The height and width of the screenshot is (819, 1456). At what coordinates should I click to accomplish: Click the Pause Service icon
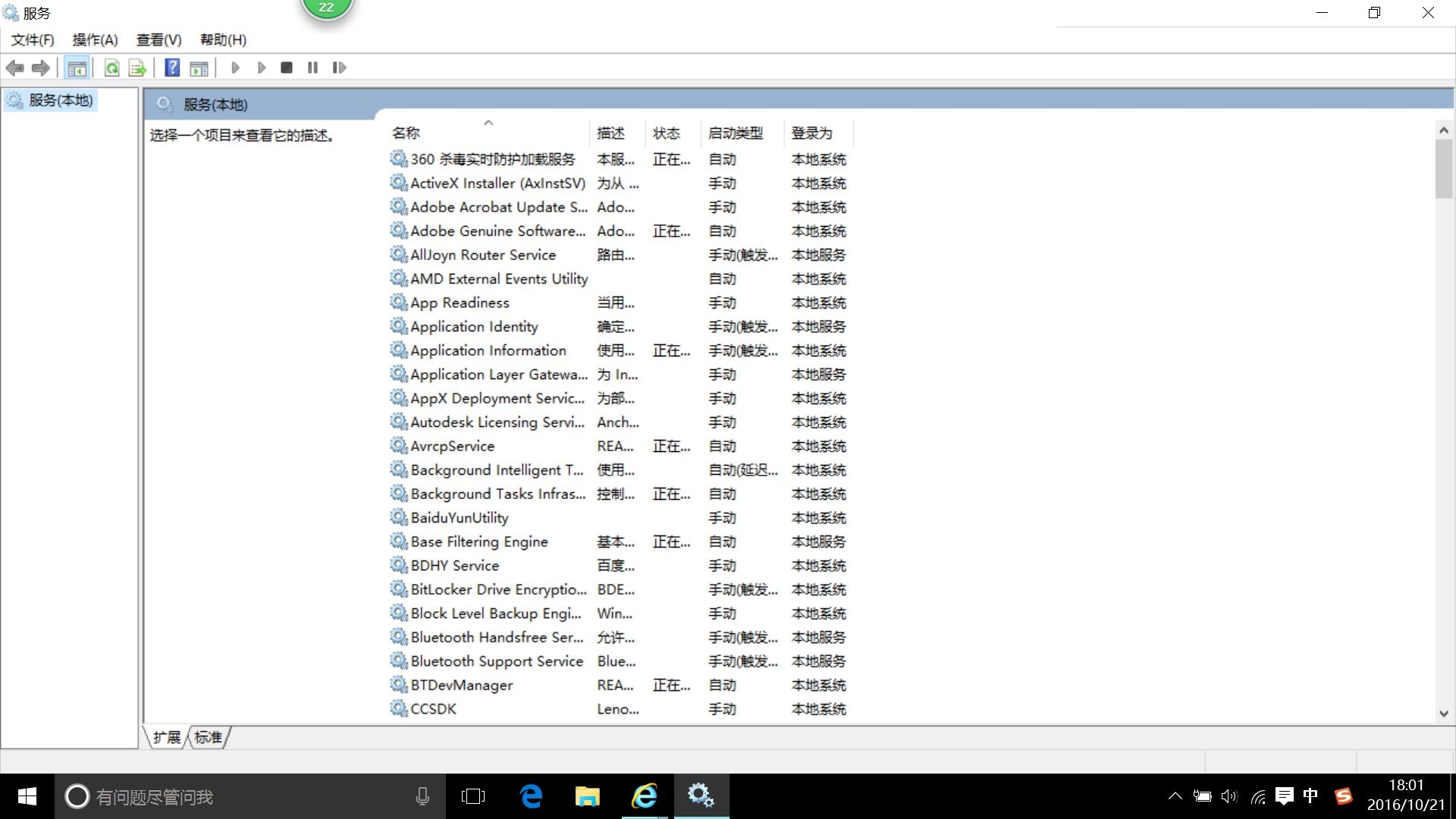point(312,68)
